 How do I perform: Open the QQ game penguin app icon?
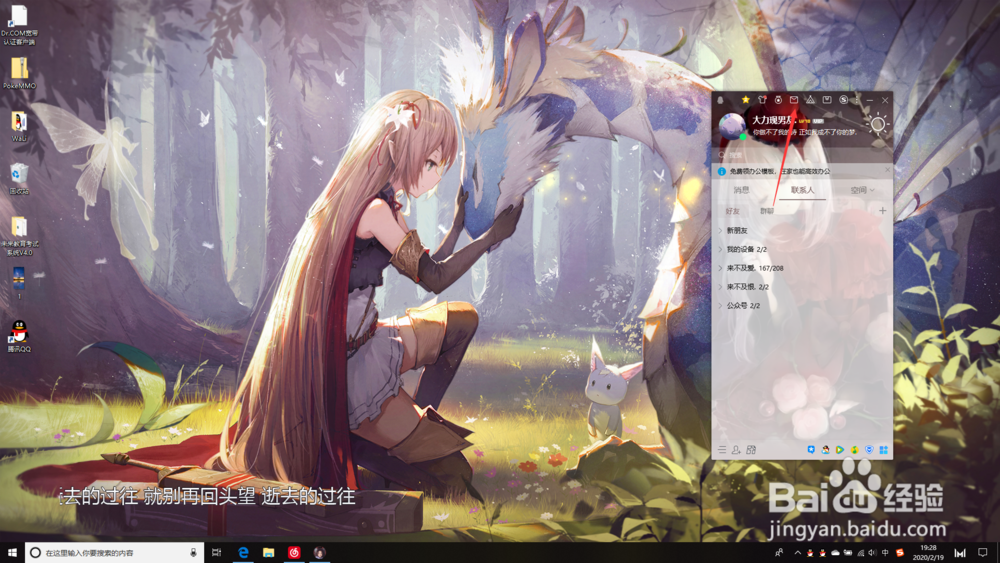tap(826, 450)
